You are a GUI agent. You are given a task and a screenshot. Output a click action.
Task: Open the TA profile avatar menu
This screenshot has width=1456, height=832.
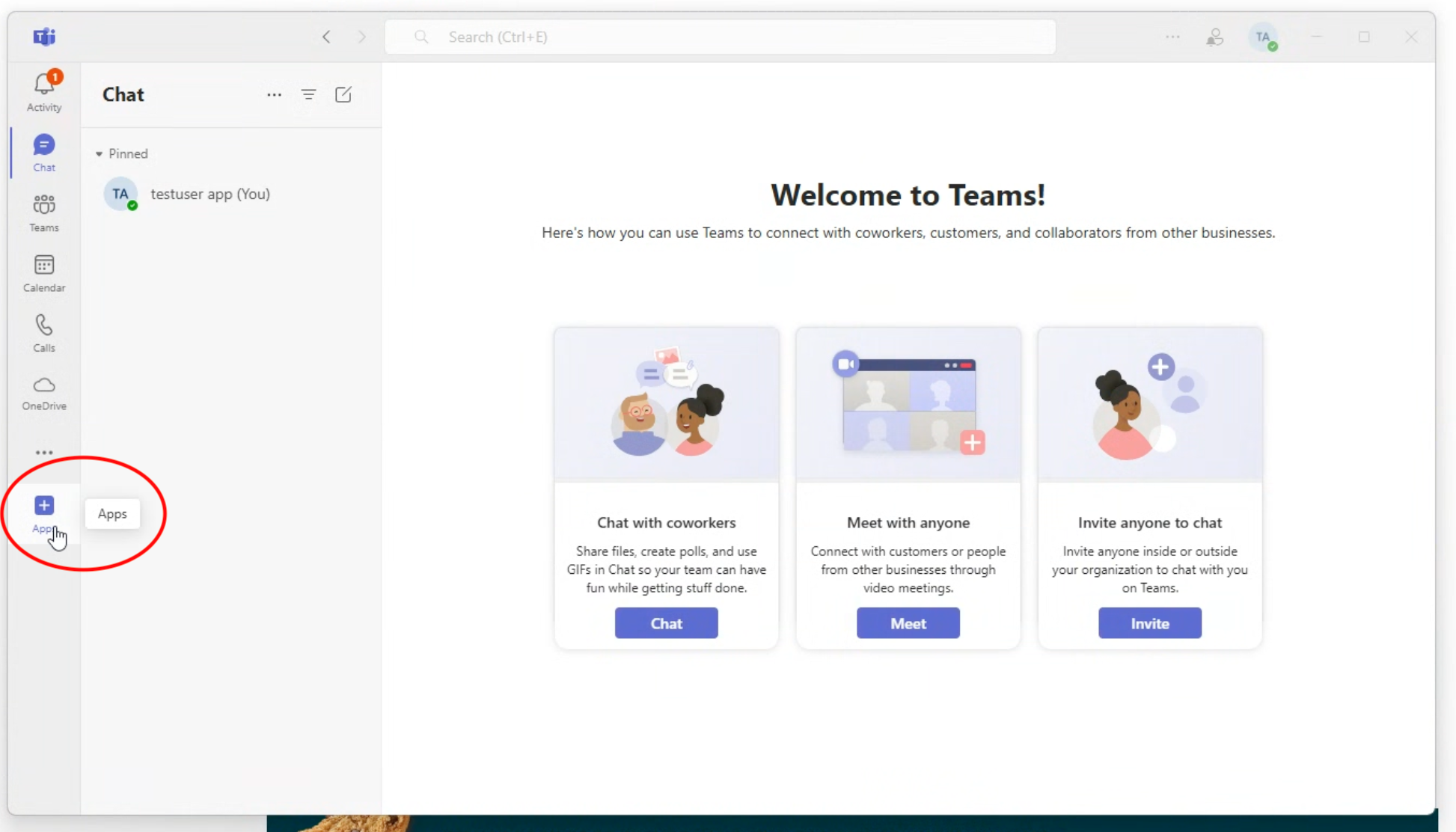coord(1263,37)
